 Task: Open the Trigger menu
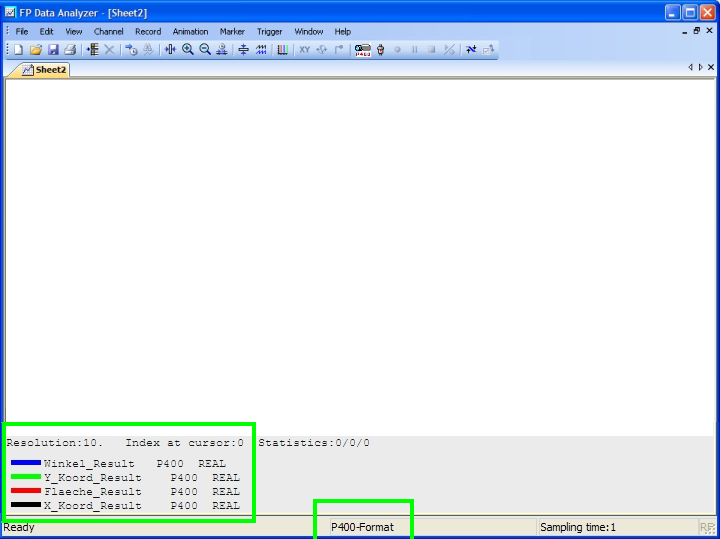[269, 31]
